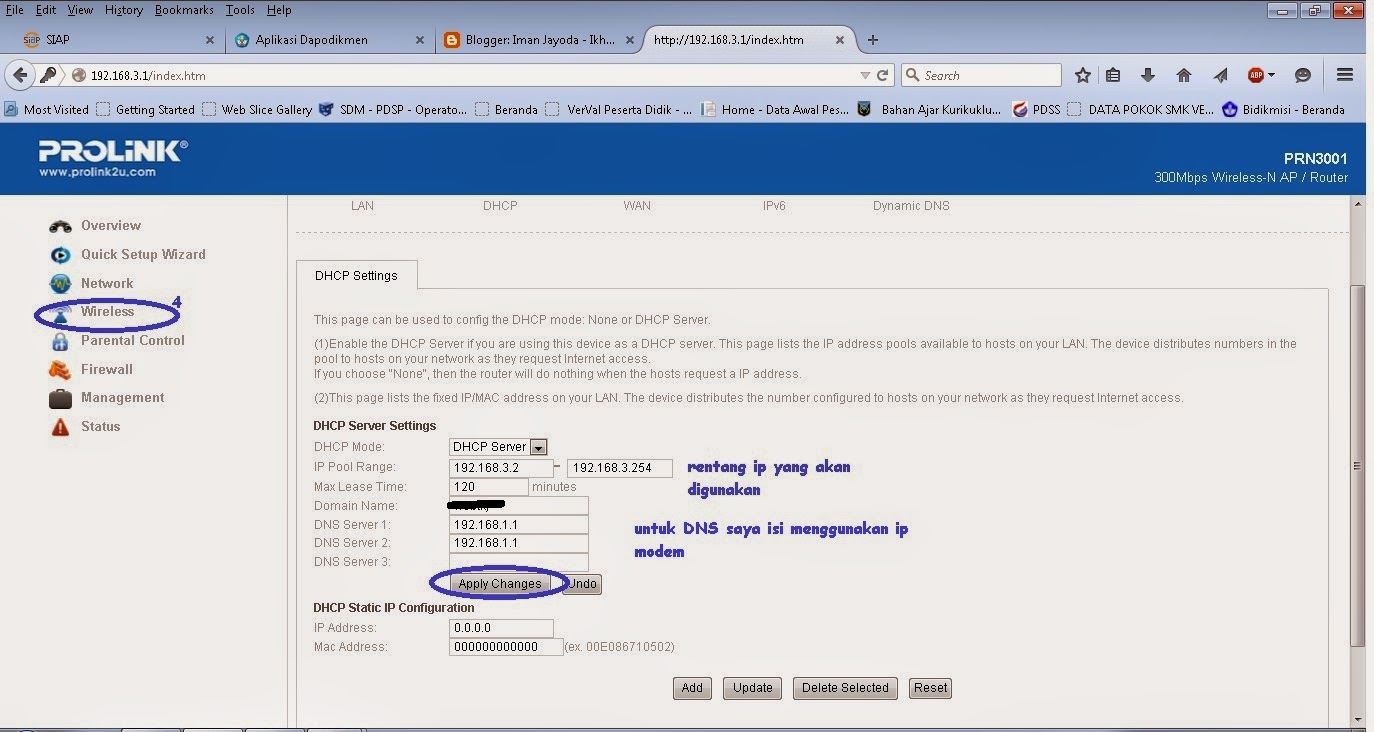The image size is (1374, 732).
Task: Open the Bookmarks menu
Action: 184,10
